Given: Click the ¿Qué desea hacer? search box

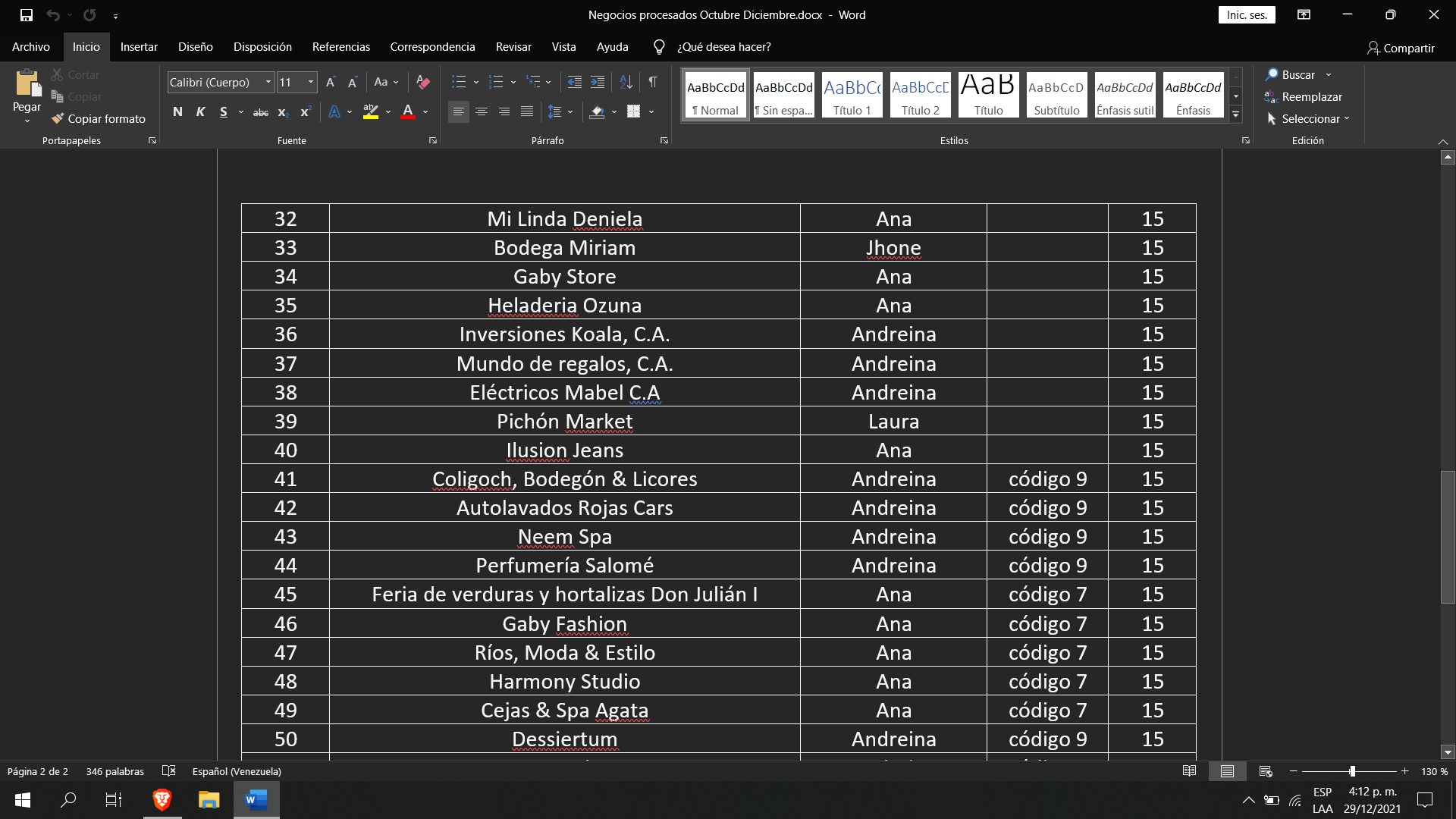Looking at the screenshot, I should pos(723,47).
